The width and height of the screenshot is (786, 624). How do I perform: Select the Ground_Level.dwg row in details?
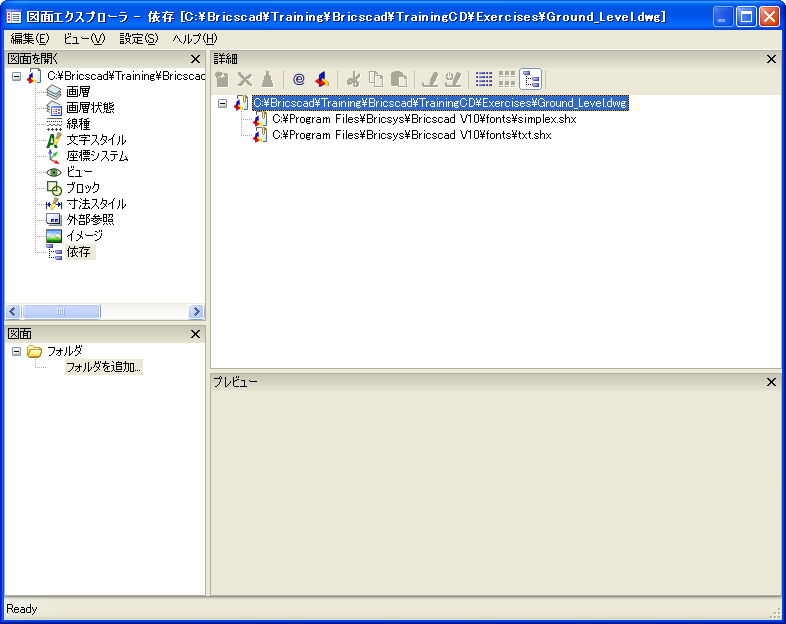point(440,103)
